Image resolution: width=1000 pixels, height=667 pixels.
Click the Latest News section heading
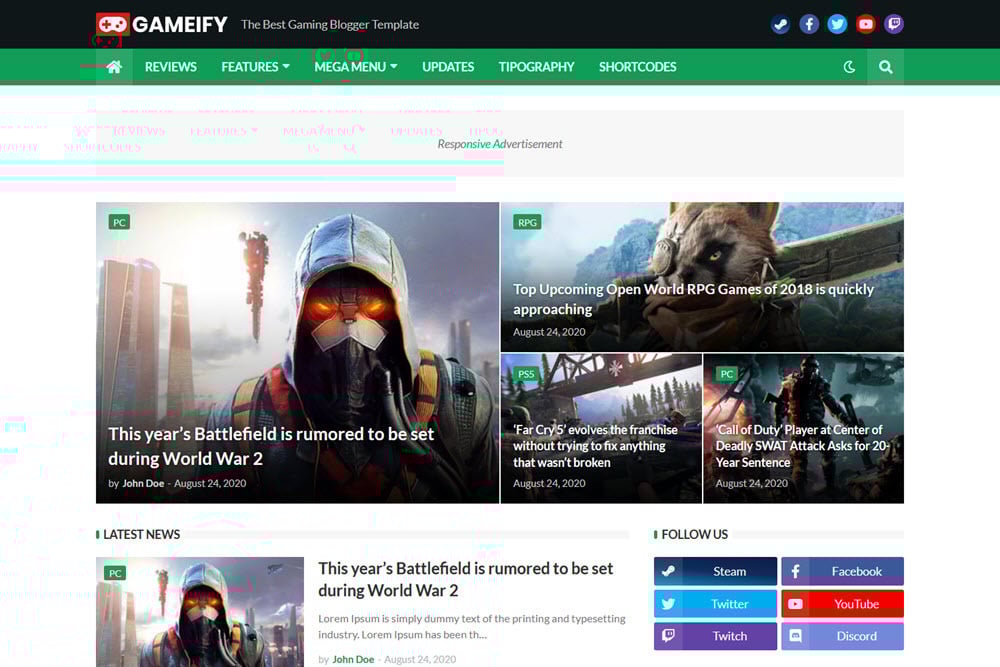coord(142,534)
